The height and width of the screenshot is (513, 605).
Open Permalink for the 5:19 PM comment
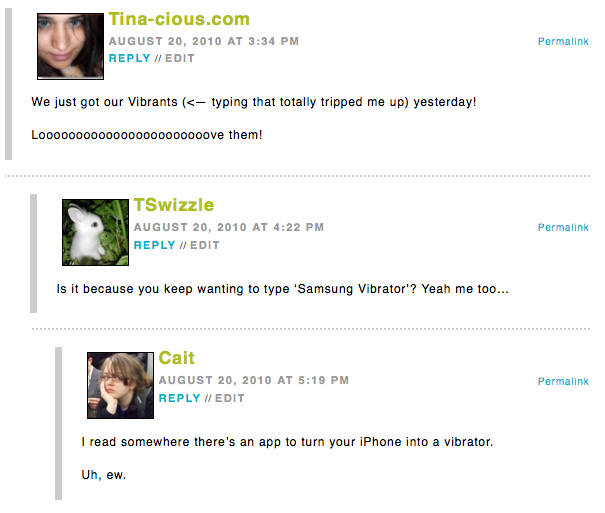point(563,381)
